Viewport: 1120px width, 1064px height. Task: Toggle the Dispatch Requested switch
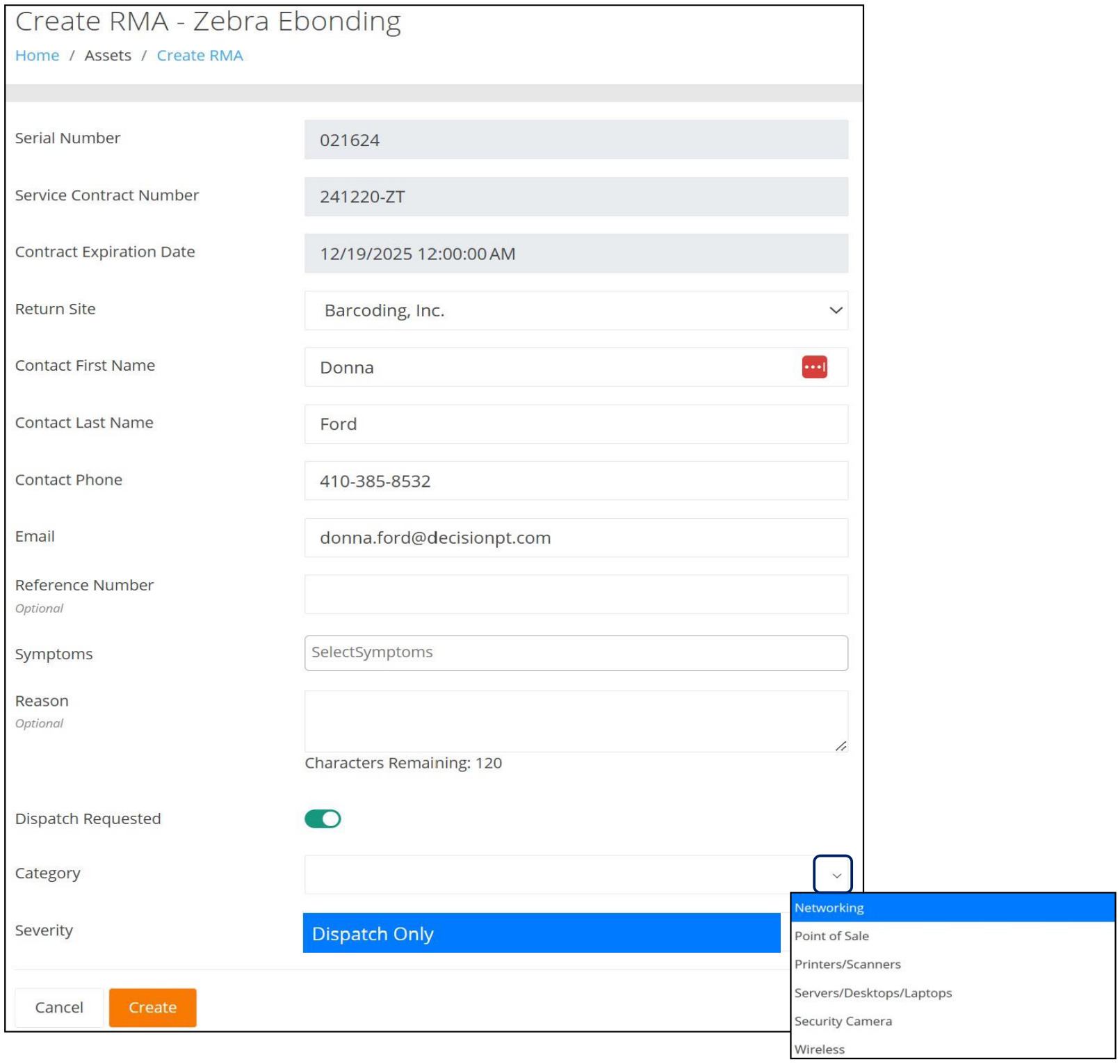click(323, 819)
